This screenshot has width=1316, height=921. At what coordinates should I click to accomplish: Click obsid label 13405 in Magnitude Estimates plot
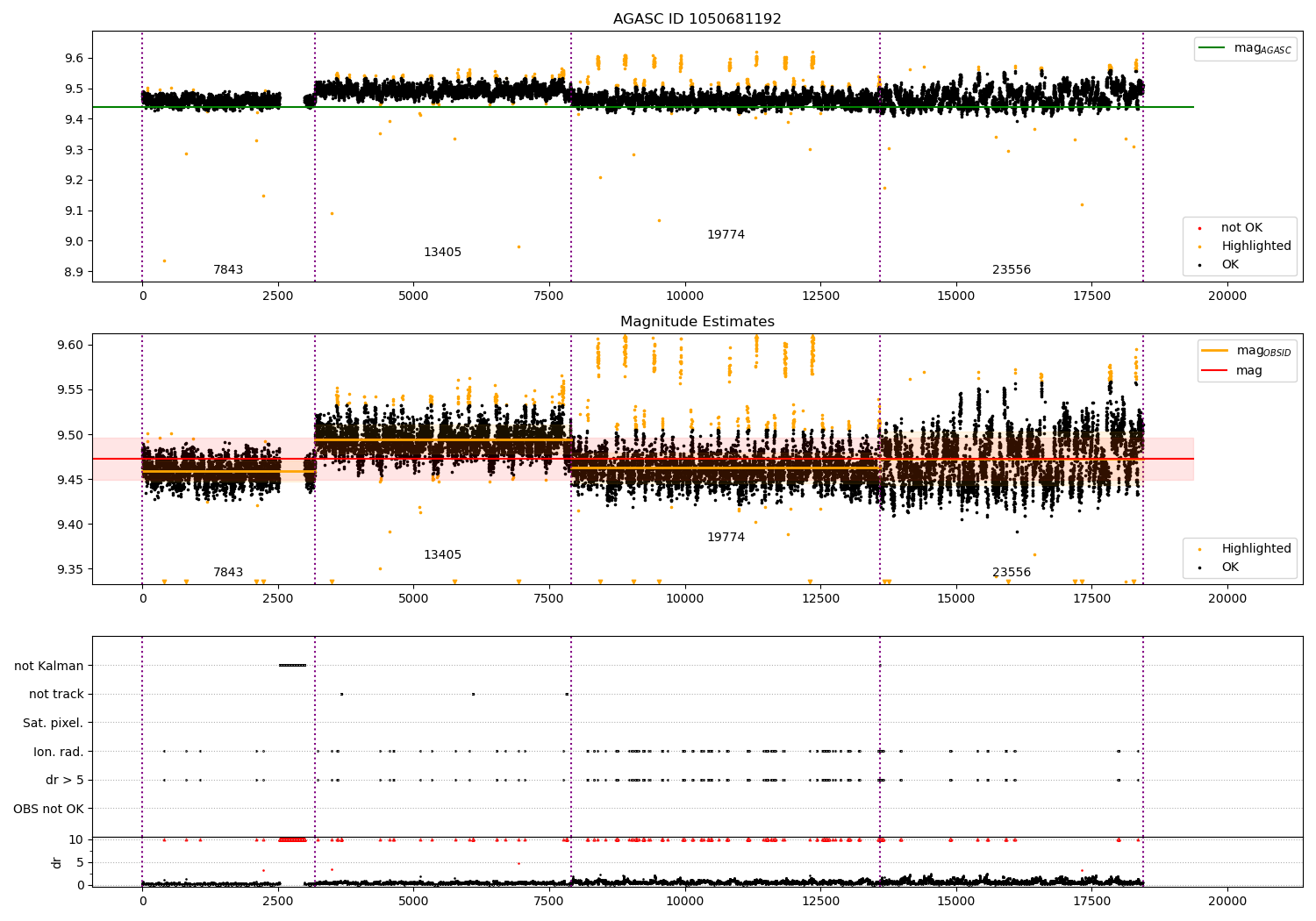pyautogui.click(x=442, y=555)
